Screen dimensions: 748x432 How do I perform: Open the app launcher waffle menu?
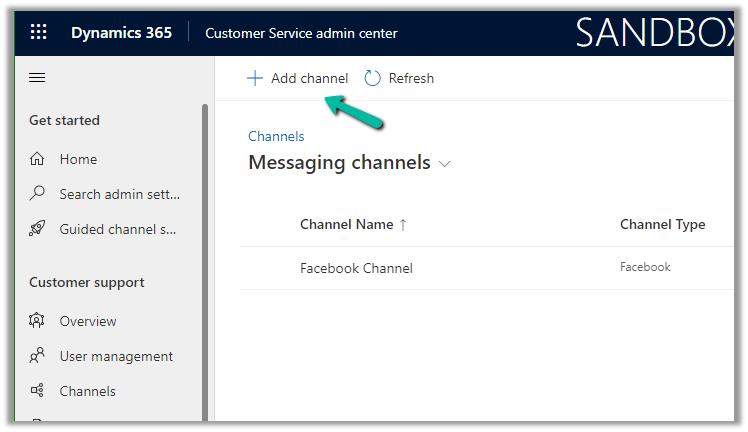[38, 33]
